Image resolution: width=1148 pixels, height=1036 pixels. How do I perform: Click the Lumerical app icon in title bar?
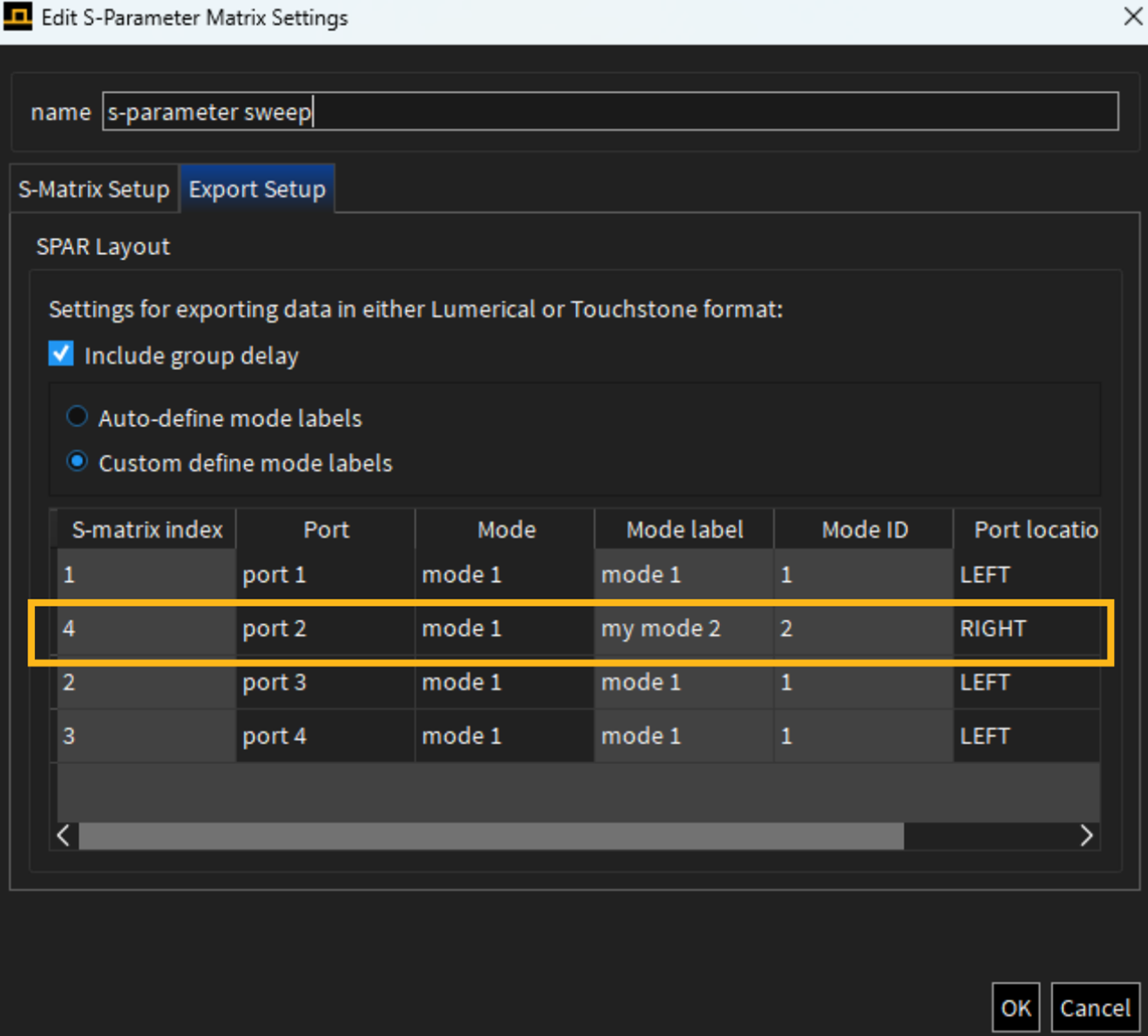point(17,17)
